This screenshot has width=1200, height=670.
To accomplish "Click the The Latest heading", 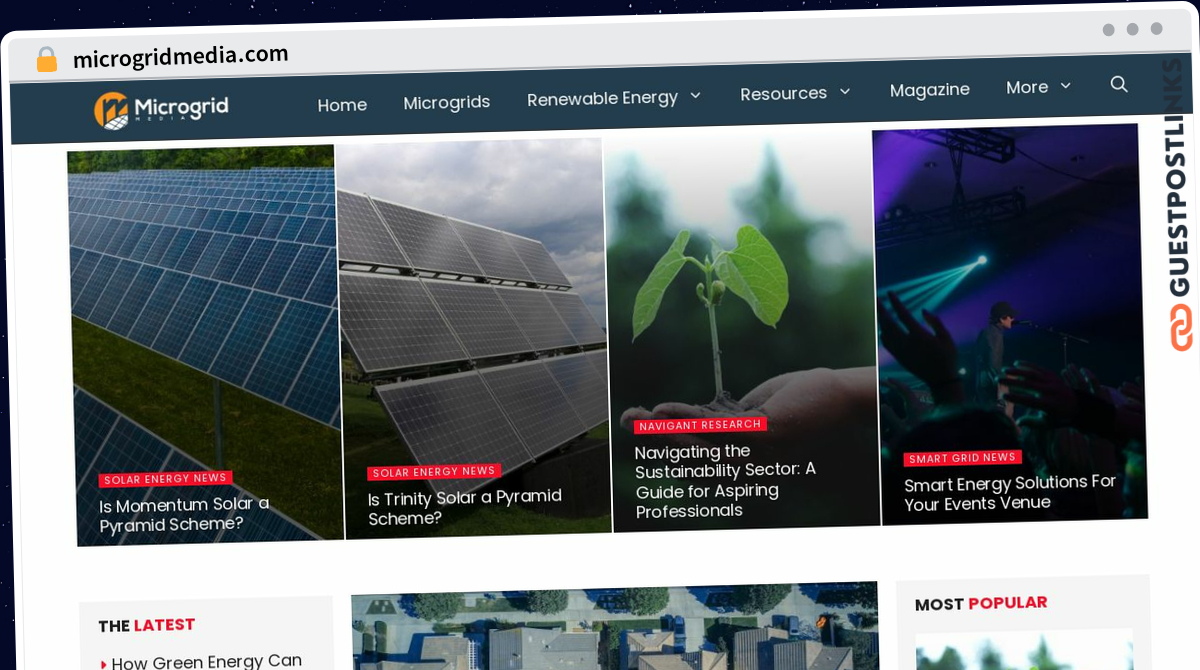I will tap(146, 625).
